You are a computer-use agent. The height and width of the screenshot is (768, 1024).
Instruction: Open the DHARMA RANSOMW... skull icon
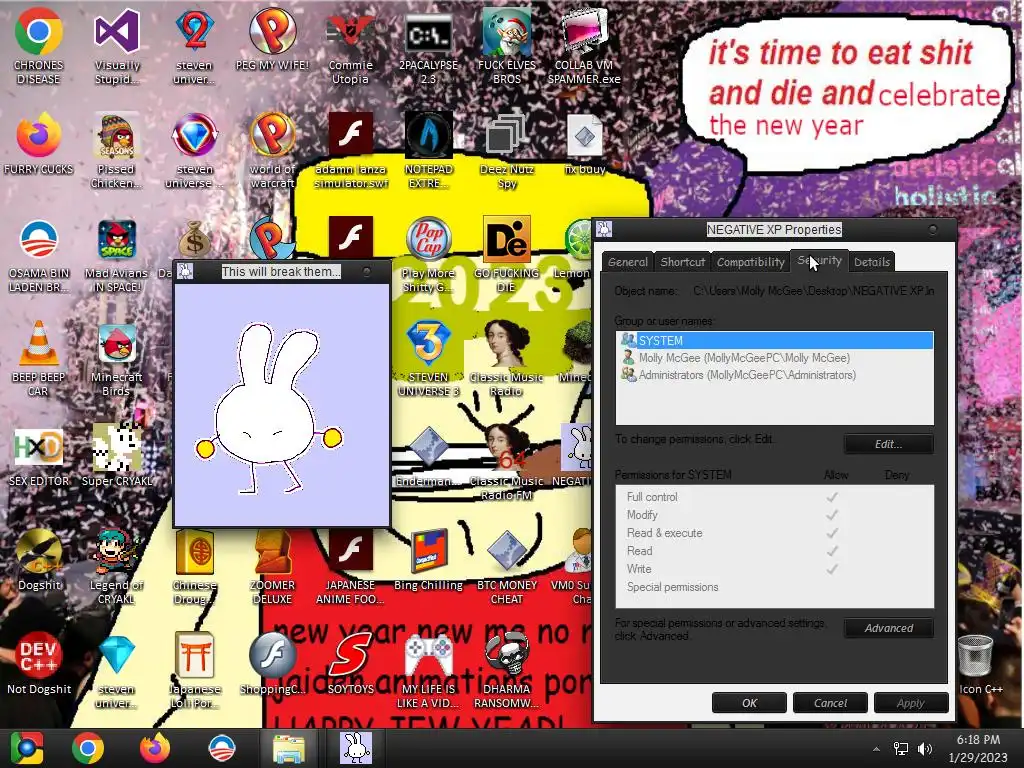507,669
